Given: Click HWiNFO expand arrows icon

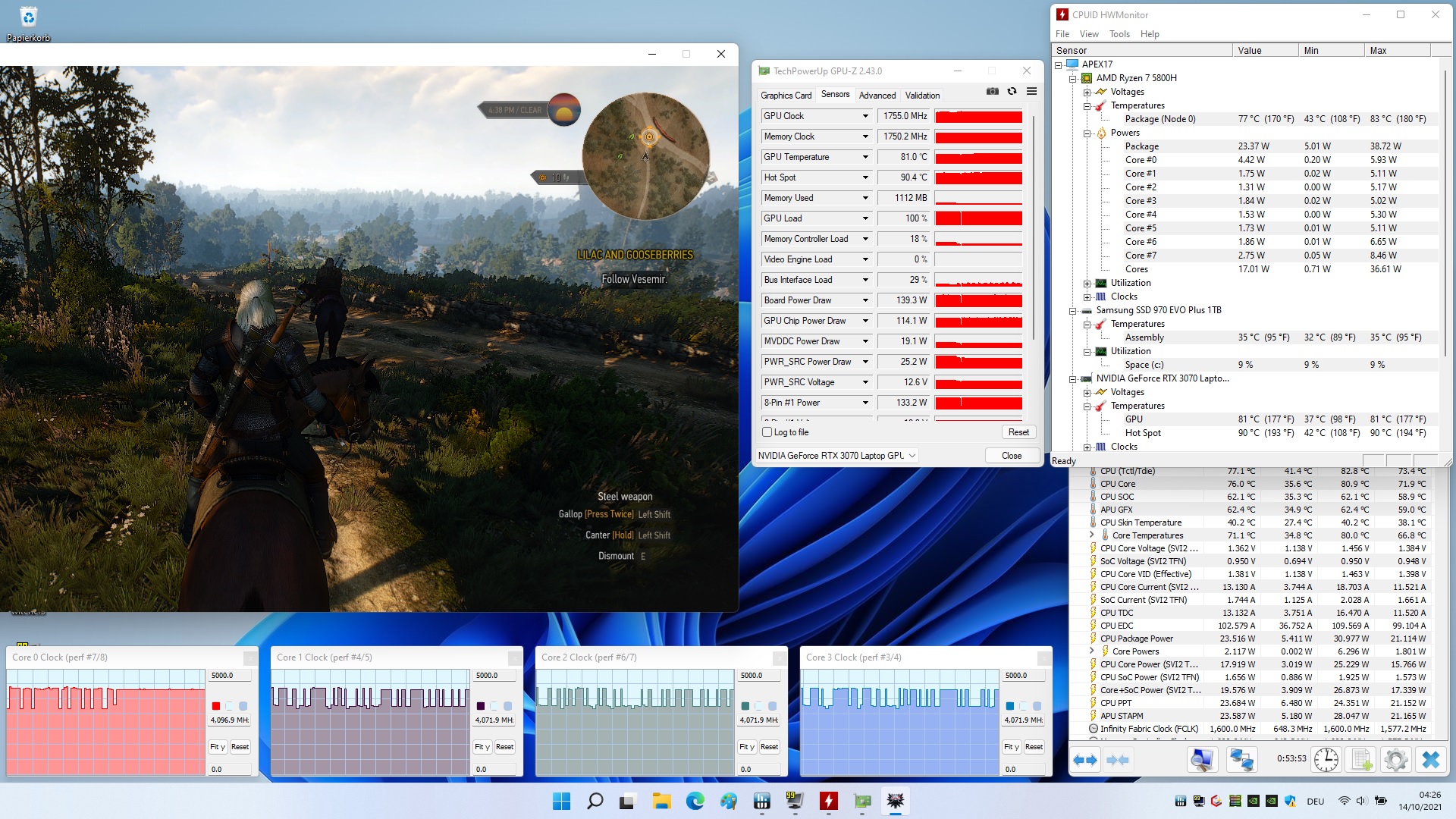Looking at the screenshot, I should click(x=1085, y=759).
